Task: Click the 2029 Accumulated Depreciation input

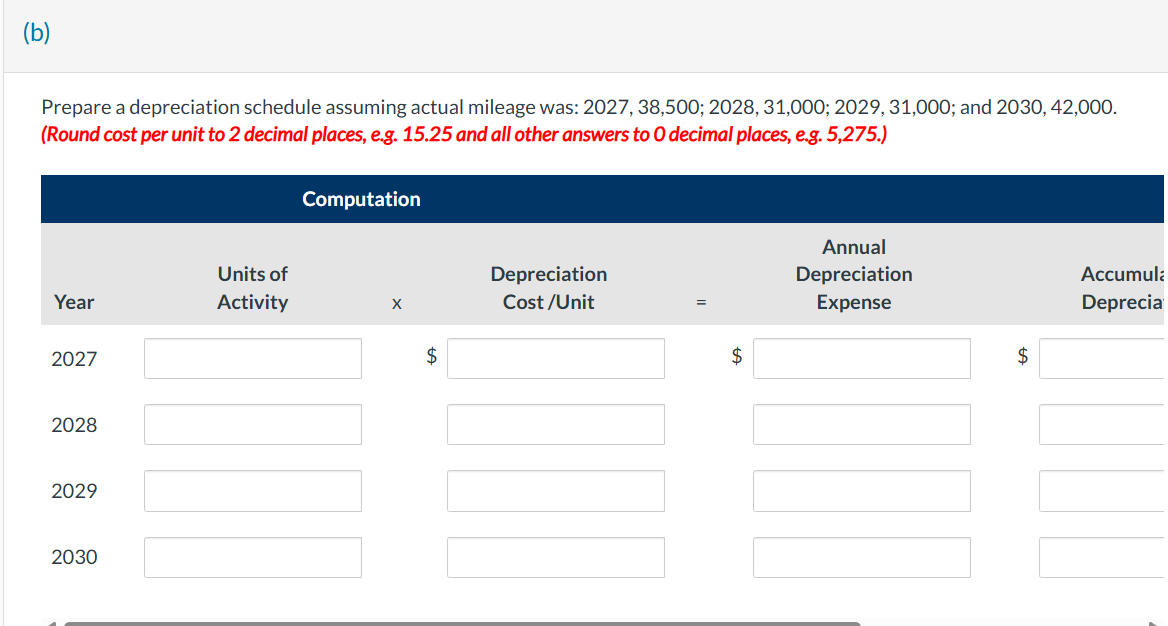Action: click(x=1103, y=490)
